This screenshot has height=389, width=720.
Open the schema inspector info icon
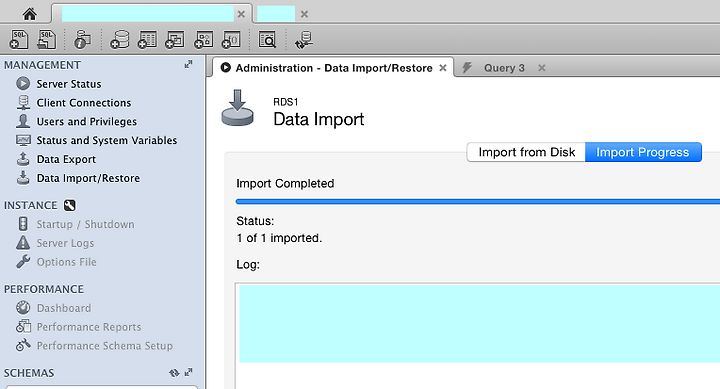[82, 39]
